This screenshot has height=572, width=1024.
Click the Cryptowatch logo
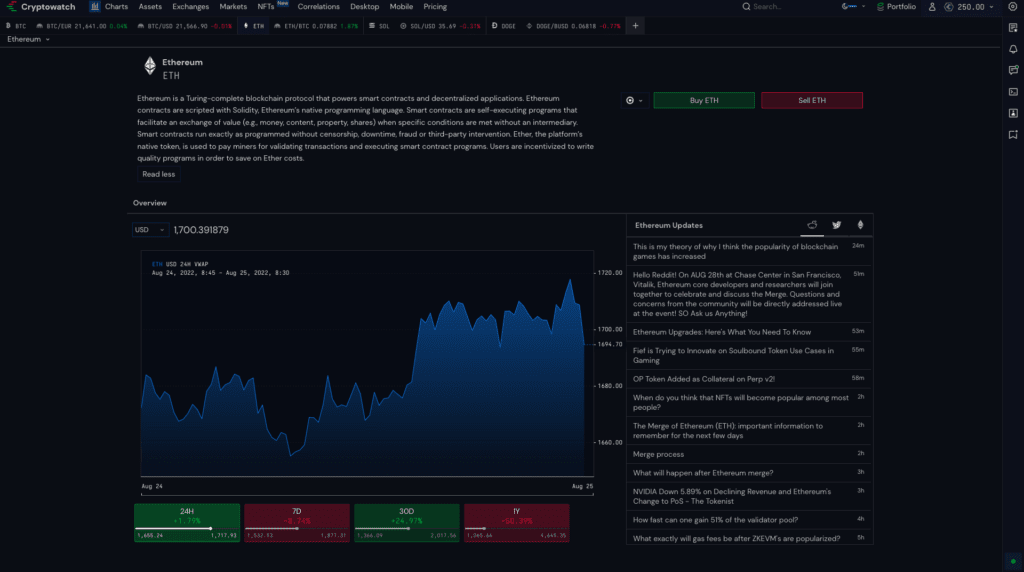point(41,7)
